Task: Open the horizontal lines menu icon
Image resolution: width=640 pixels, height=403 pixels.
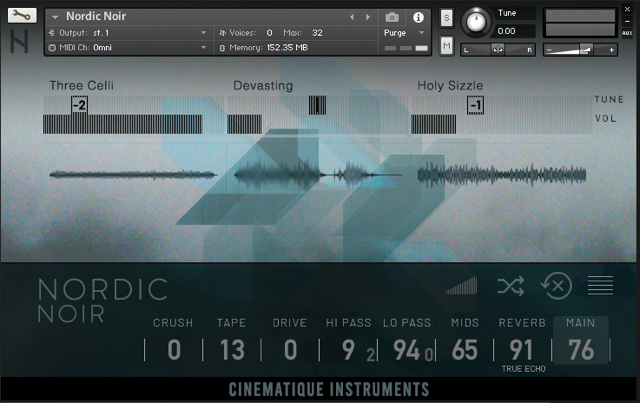Action: [601, 286]
